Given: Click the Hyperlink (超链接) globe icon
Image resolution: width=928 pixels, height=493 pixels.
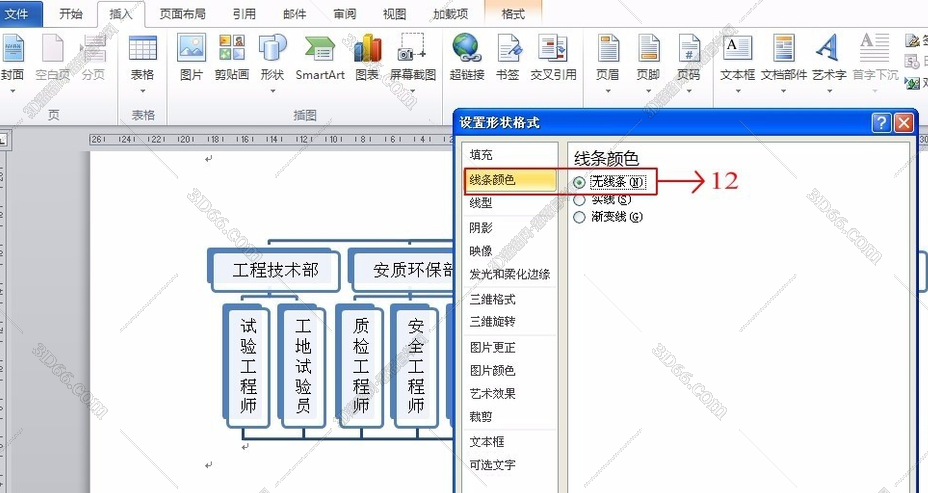Looking at the screenshot, I should click(466, 56).
